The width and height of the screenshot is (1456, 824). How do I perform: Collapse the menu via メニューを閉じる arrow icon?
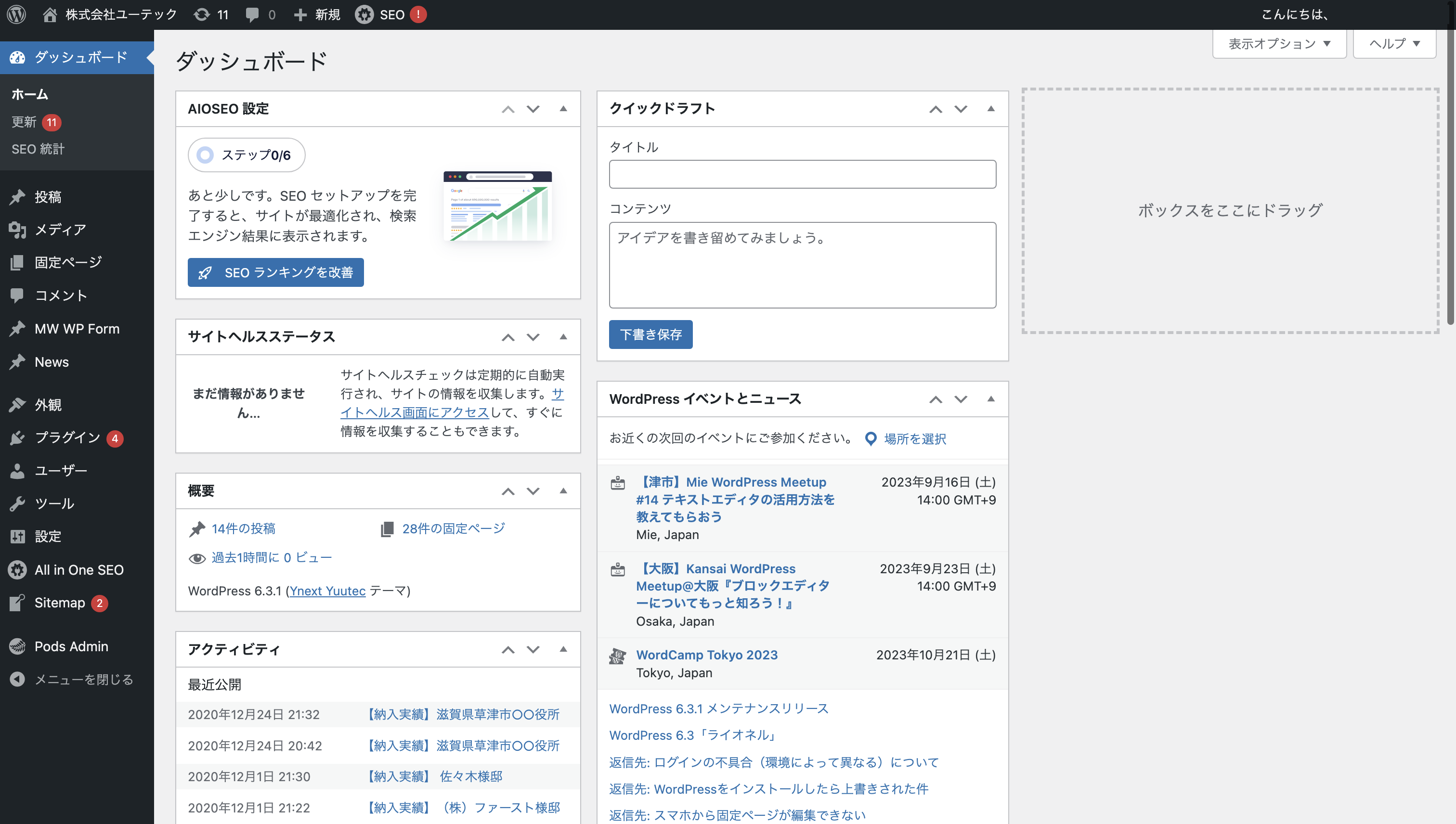point(17,679)
